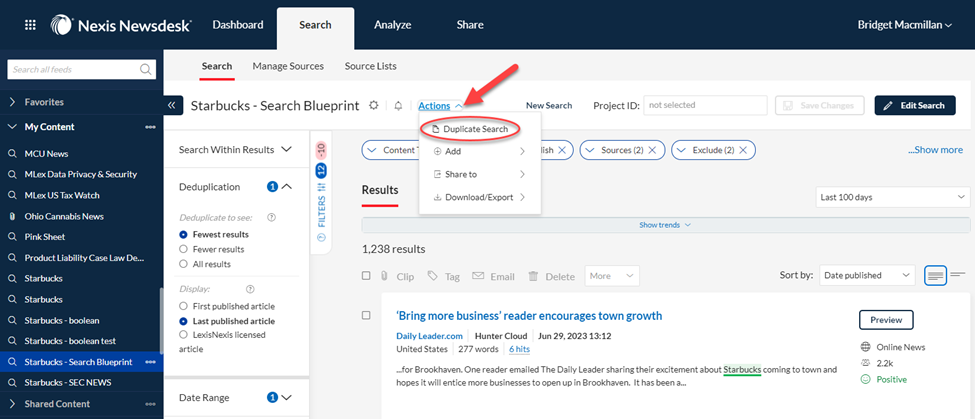Open Bridget Macmillan user menu
The height and width of the screenshot is (419, 975).
click(x=905, y=25)
